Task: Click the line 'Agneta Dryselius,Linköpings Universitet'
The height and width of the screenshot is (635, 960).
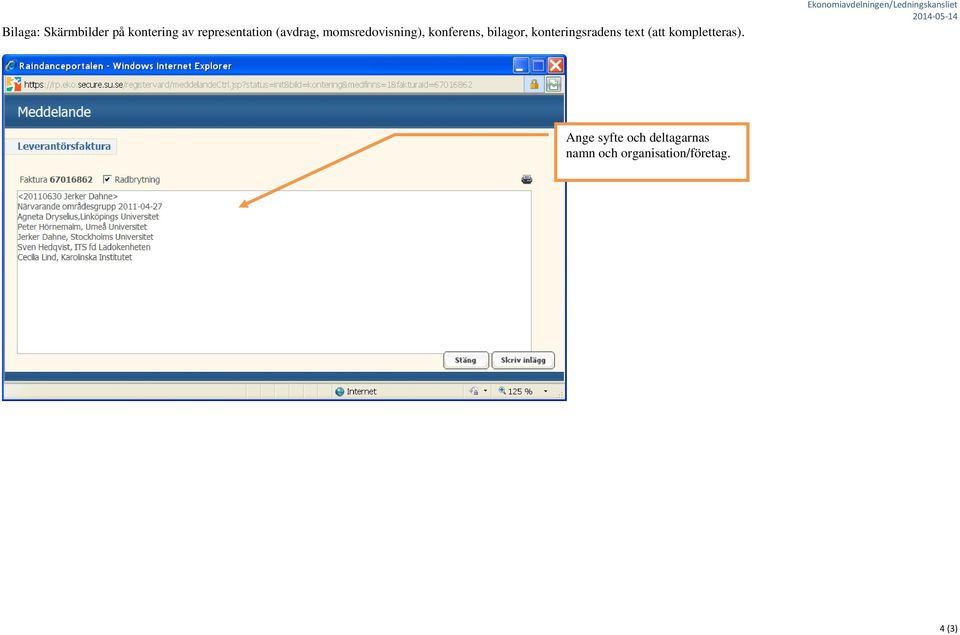Action: pyautogui.click(x=88, y=217)
